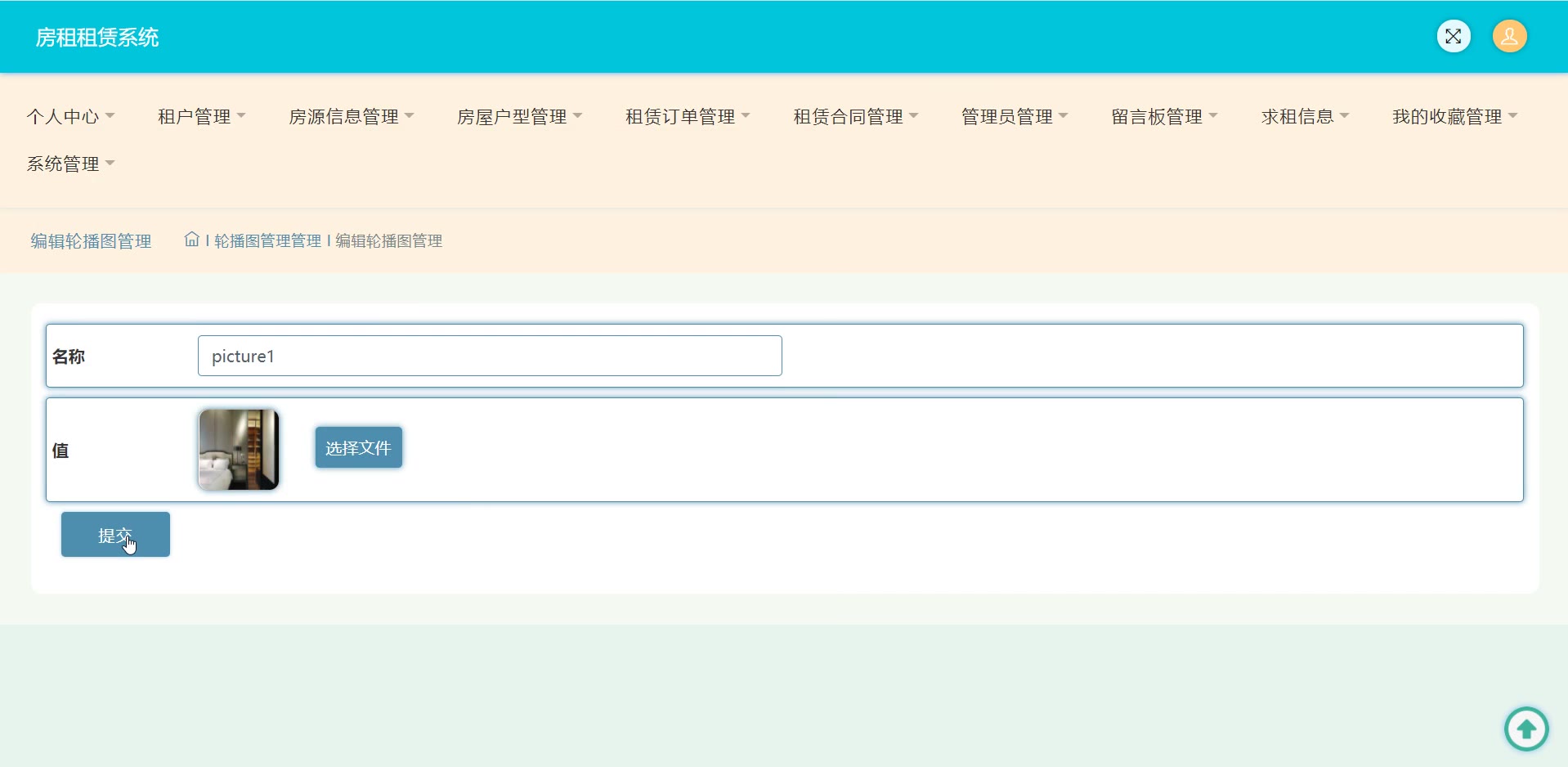Image resolution: width=1568 pixels, height=767 pixels.
Task: Click the 选择文件 button
Action: click(x=359, y=447)
